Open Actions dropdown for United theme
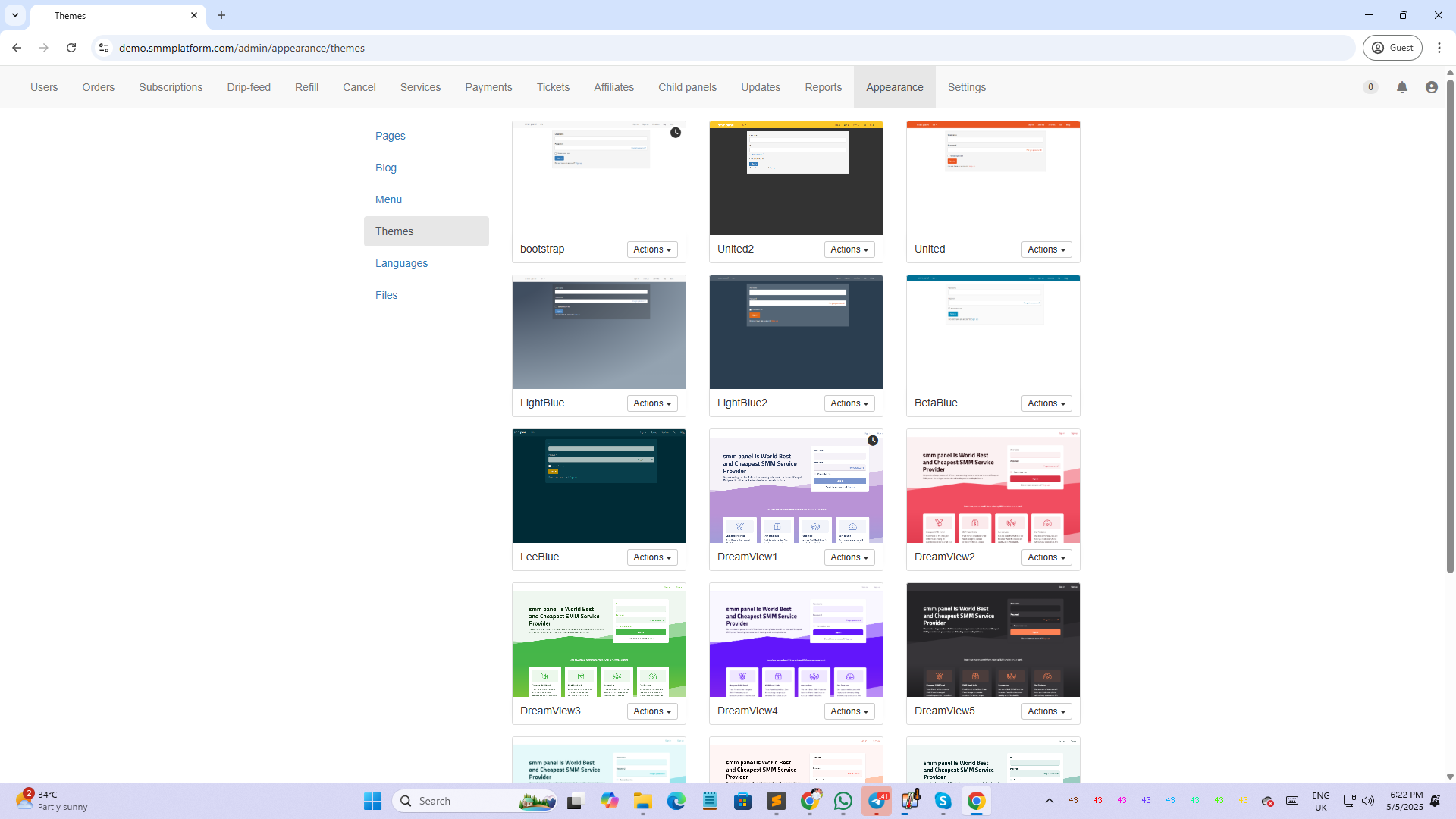Screen dimensions: 1456x819 click(x=1046, y=249)
